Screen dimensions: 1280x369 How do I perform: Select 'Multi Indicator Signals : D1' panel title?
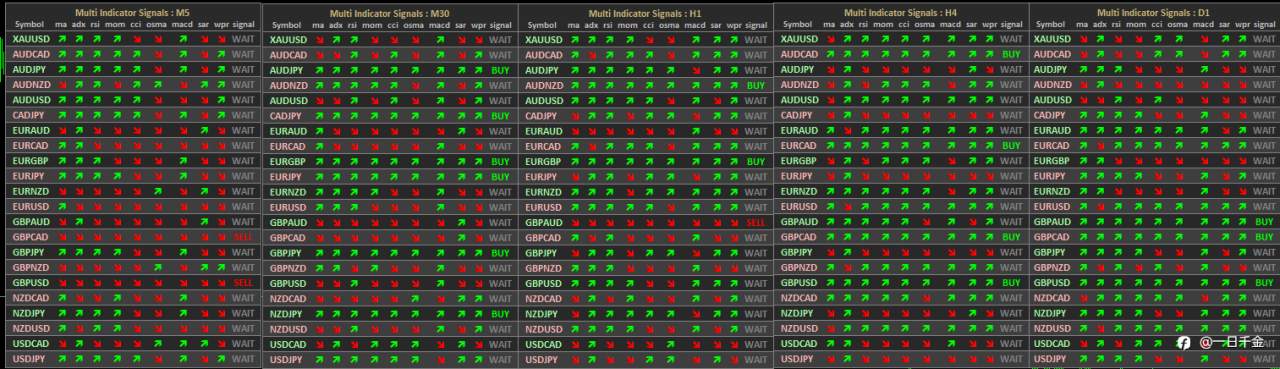coord(1154,12)
